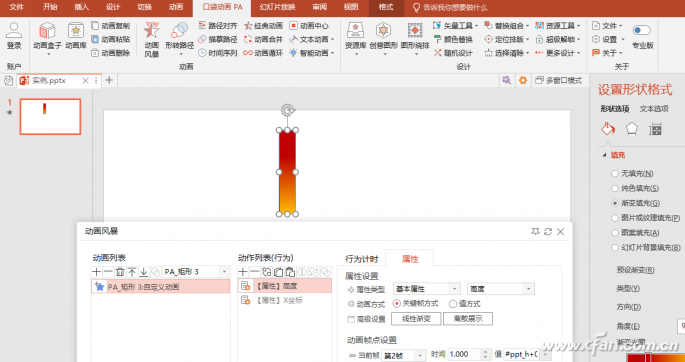Click the 线性渐变 button
The height and width of the screenshot is (362, 685).
(416, 319)
